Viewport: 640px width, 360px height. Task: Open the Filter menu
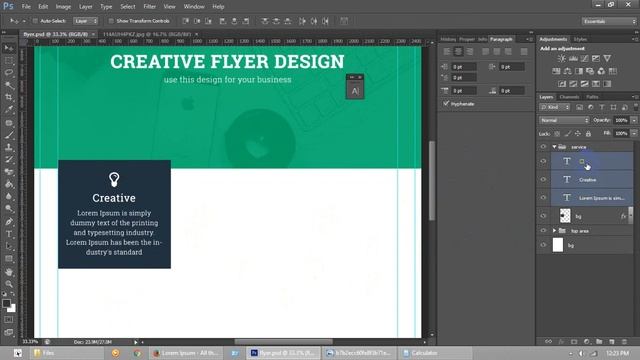click(149, 7)
